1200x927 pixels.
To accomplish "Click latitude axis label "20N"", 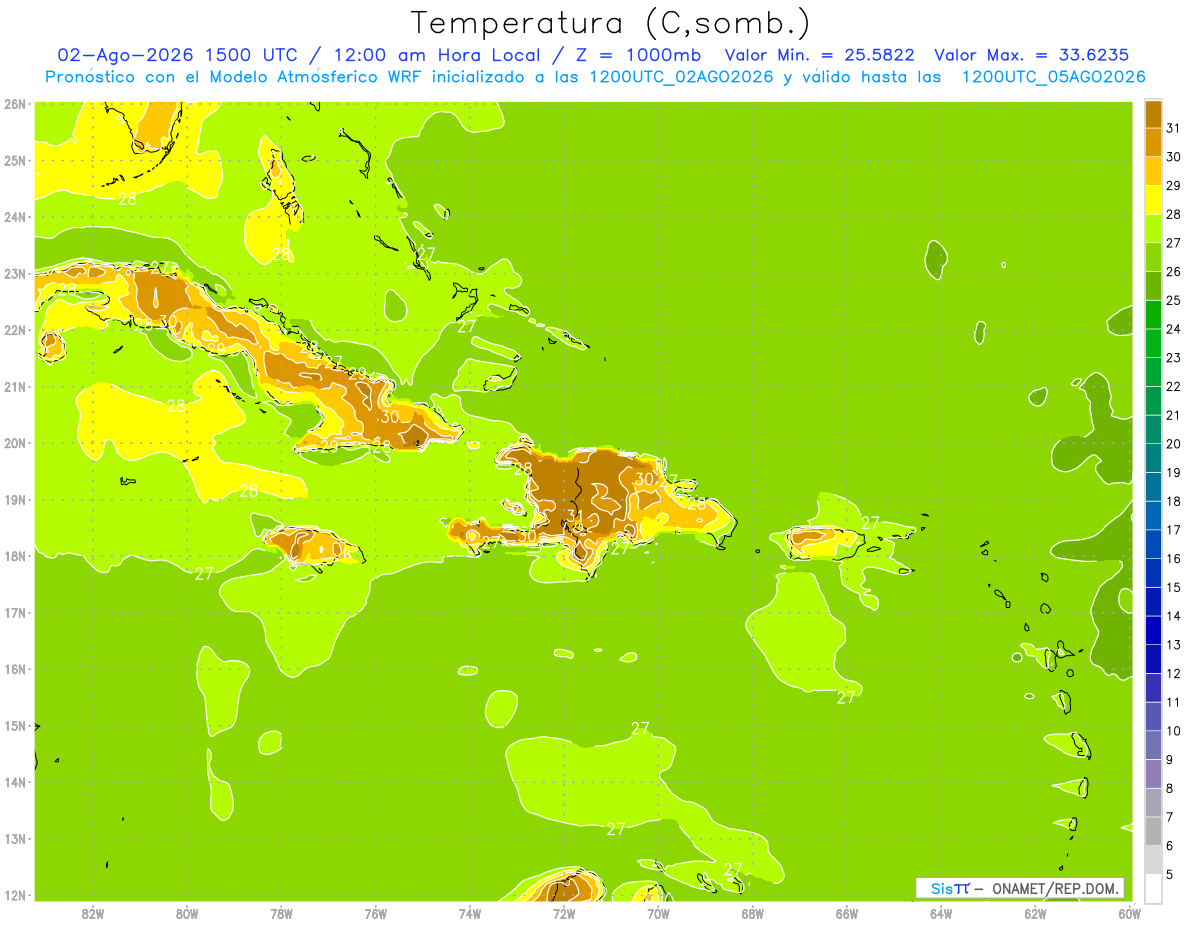I will coord(15,443).
